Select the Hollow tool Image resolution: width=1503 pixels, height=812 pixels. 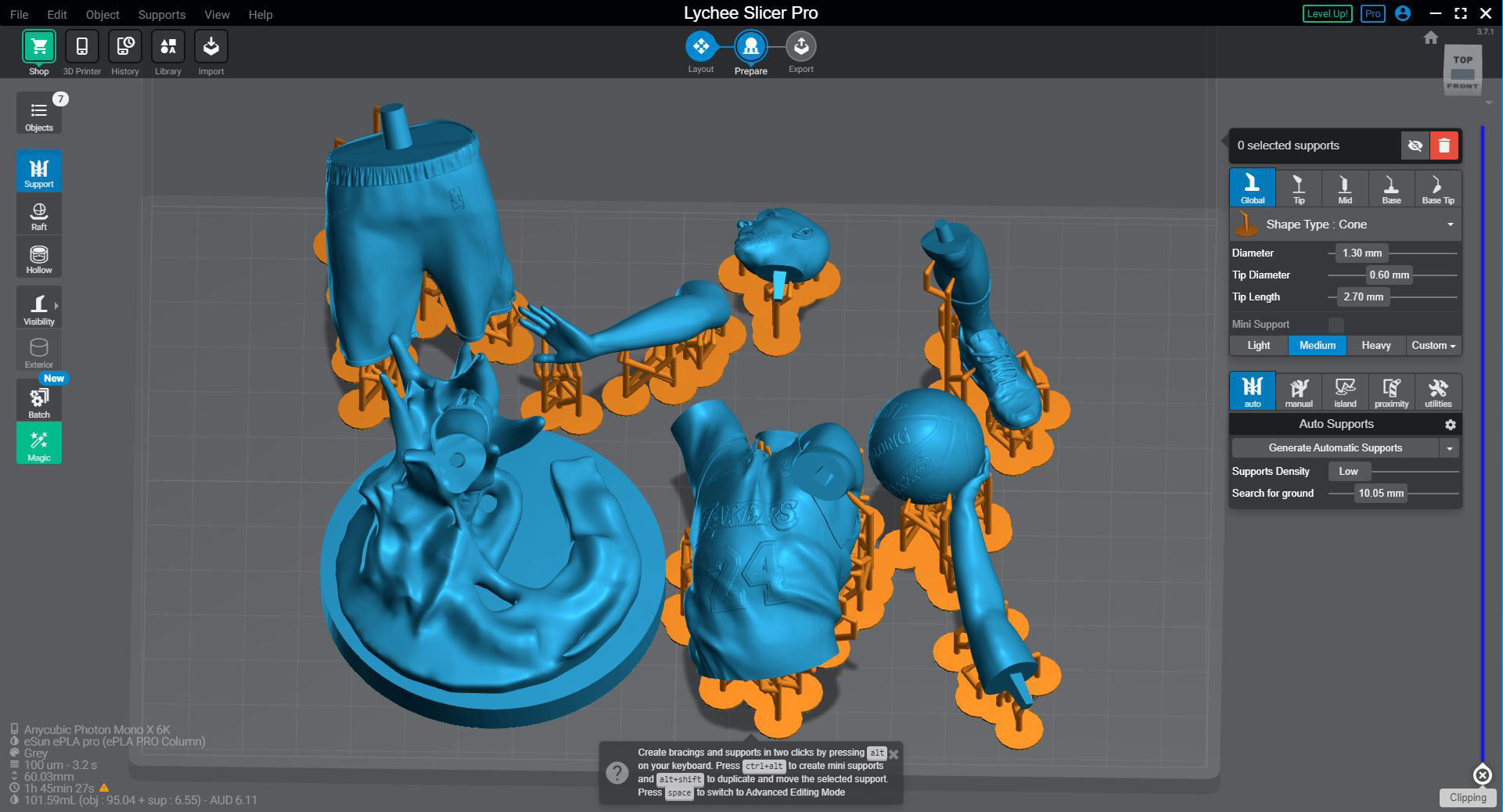[x=38, y=257]
